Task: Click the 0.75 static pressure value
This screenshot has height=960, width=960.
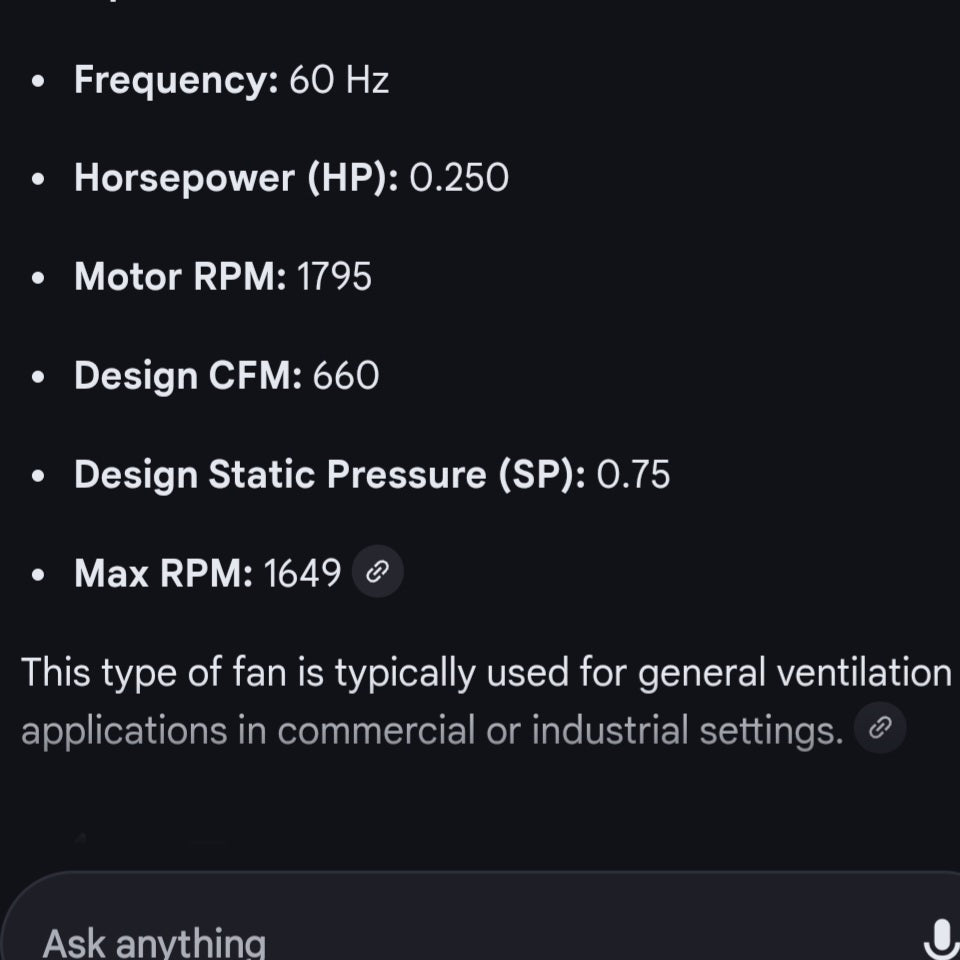Action: pos(633,474)
